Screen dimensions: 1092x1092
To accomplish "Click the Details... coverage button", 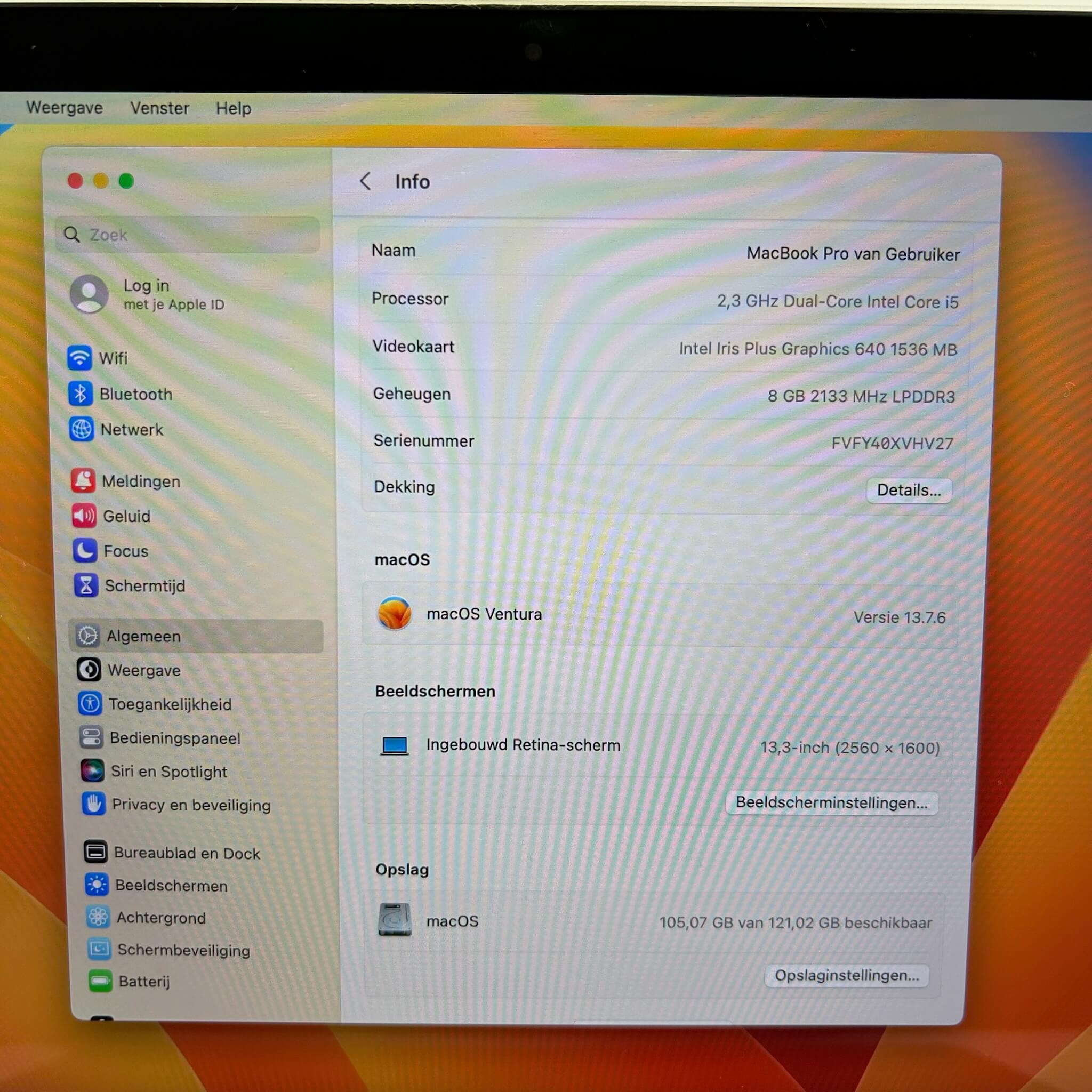I will click(909, 490).
